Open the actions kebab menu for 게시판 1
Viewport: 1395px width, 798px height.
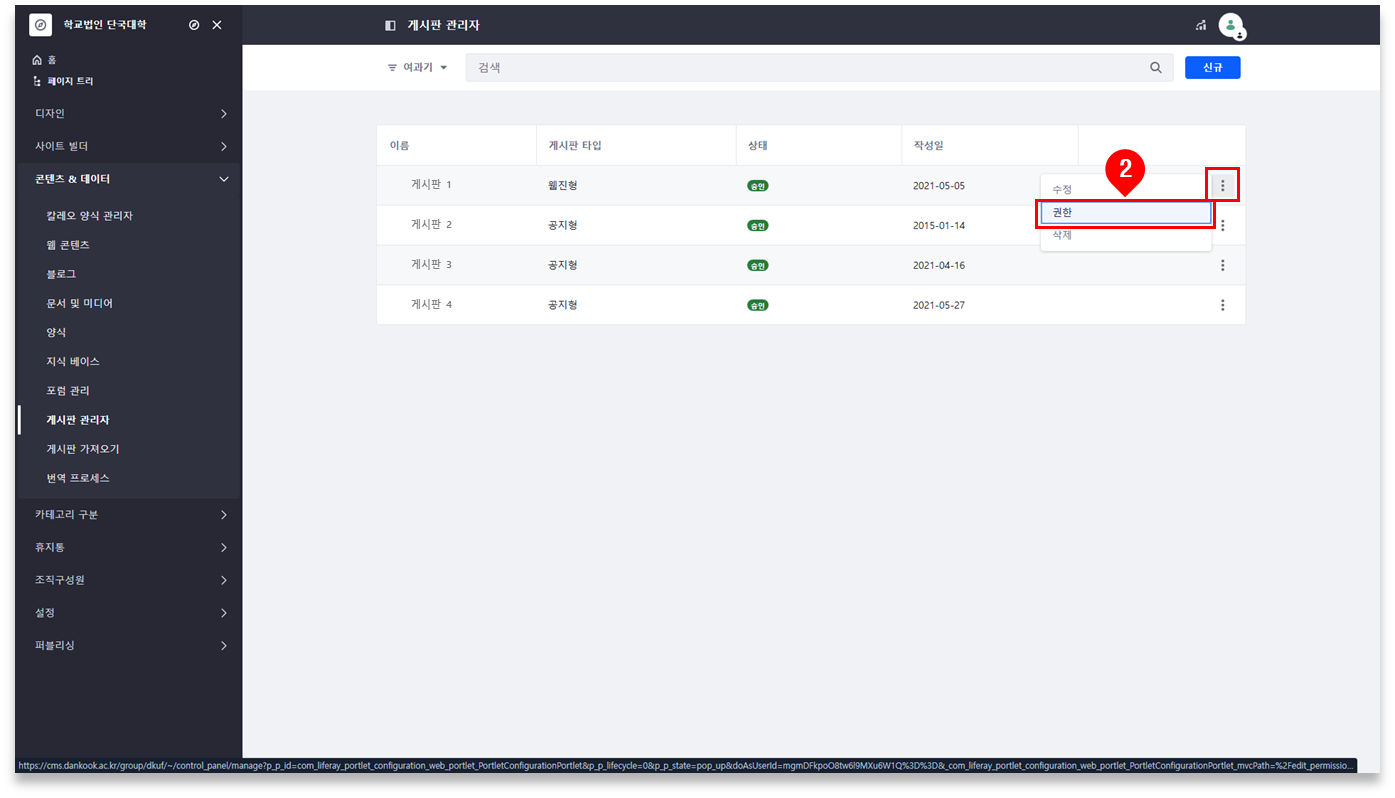tap(1222, 185)
